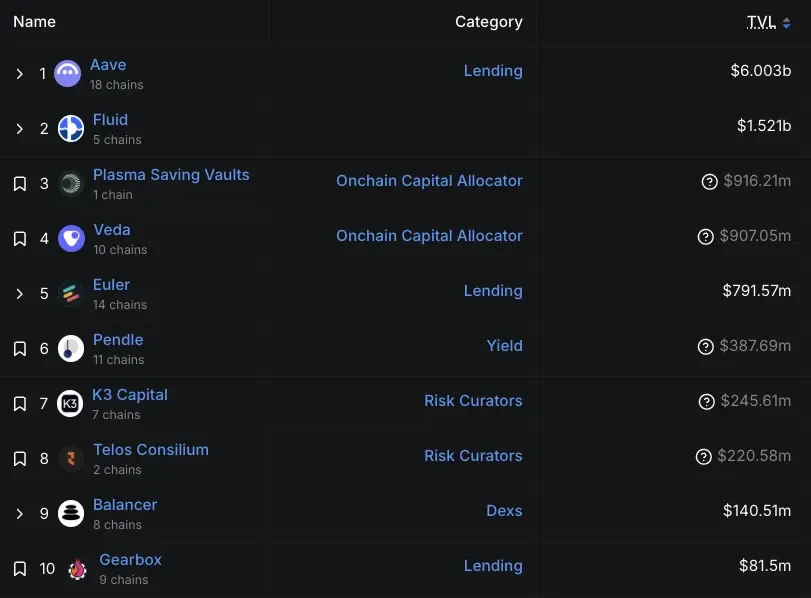The width and height of the screenshot is (811, 598).
Task: Expand the Balancer row details
Action: (18, 513)
